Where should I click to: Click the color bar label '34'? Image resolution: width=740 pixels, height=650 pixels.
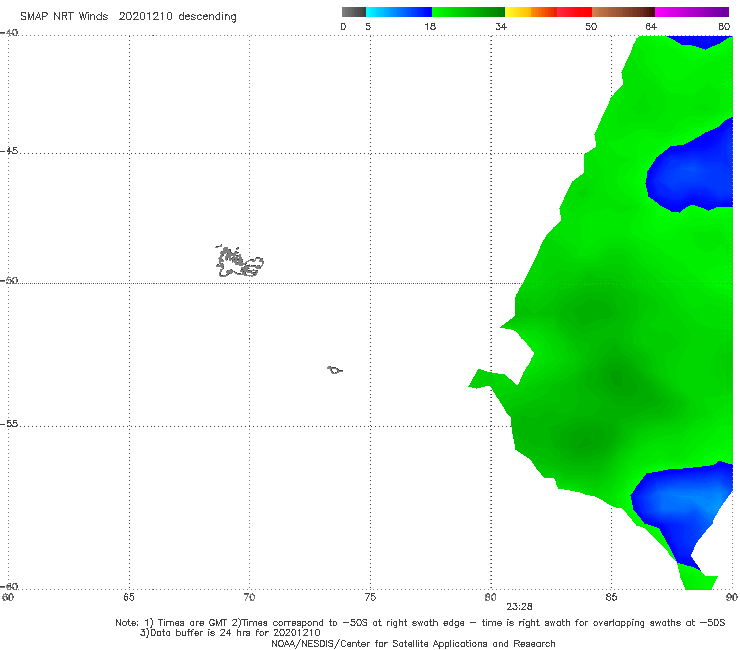[x=501, y=26]
